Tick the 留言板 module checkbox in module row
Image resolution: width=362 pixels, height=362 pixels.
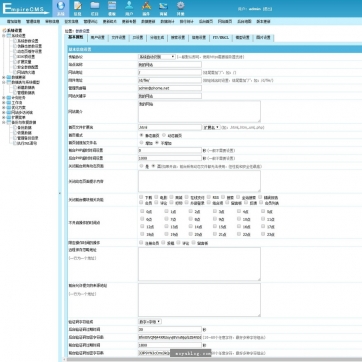pyautogui.click(x=227, y=202)
